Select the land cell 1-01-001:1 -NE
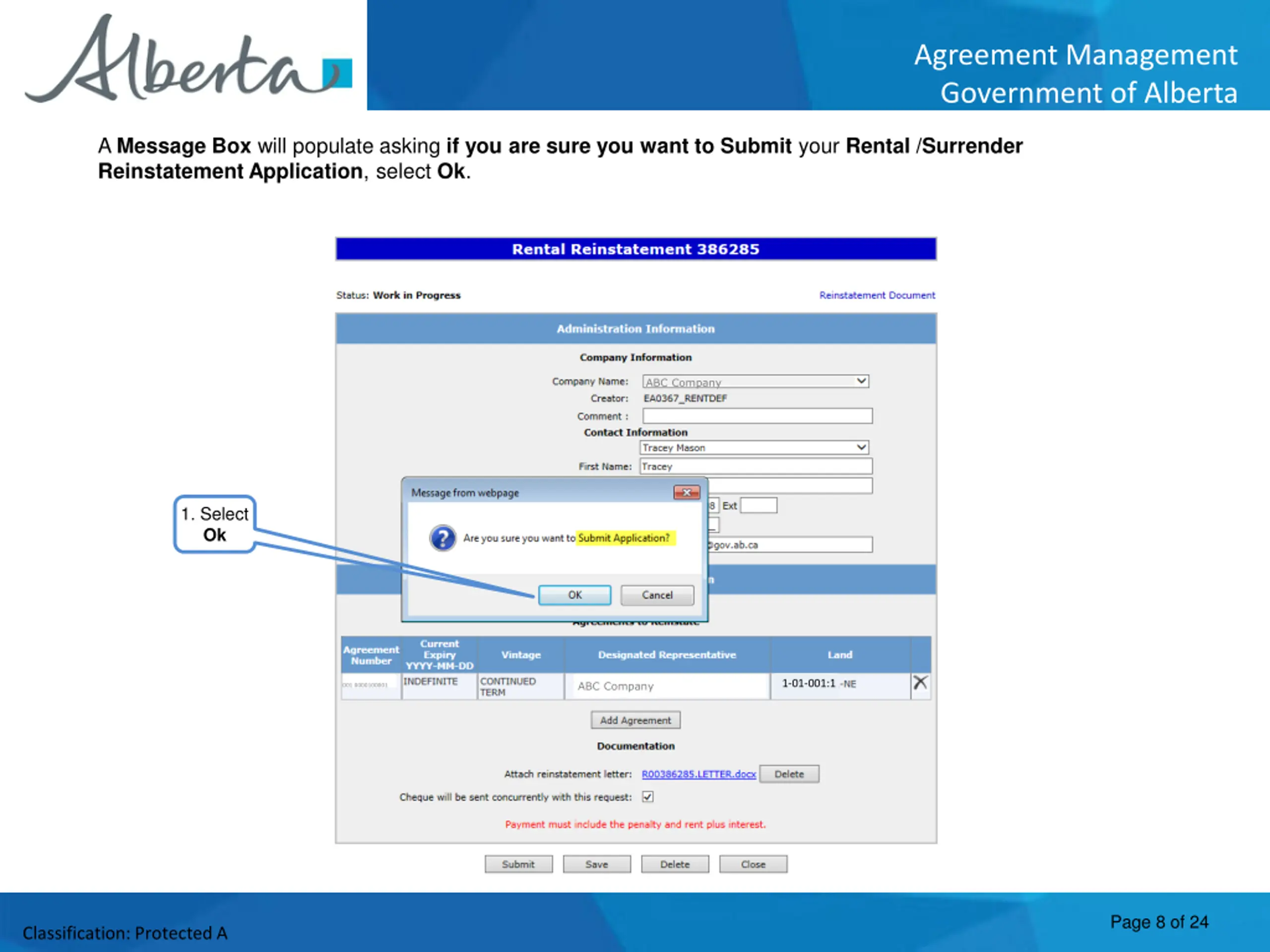This screenshot has height=952, width=1270. (840, 686)
